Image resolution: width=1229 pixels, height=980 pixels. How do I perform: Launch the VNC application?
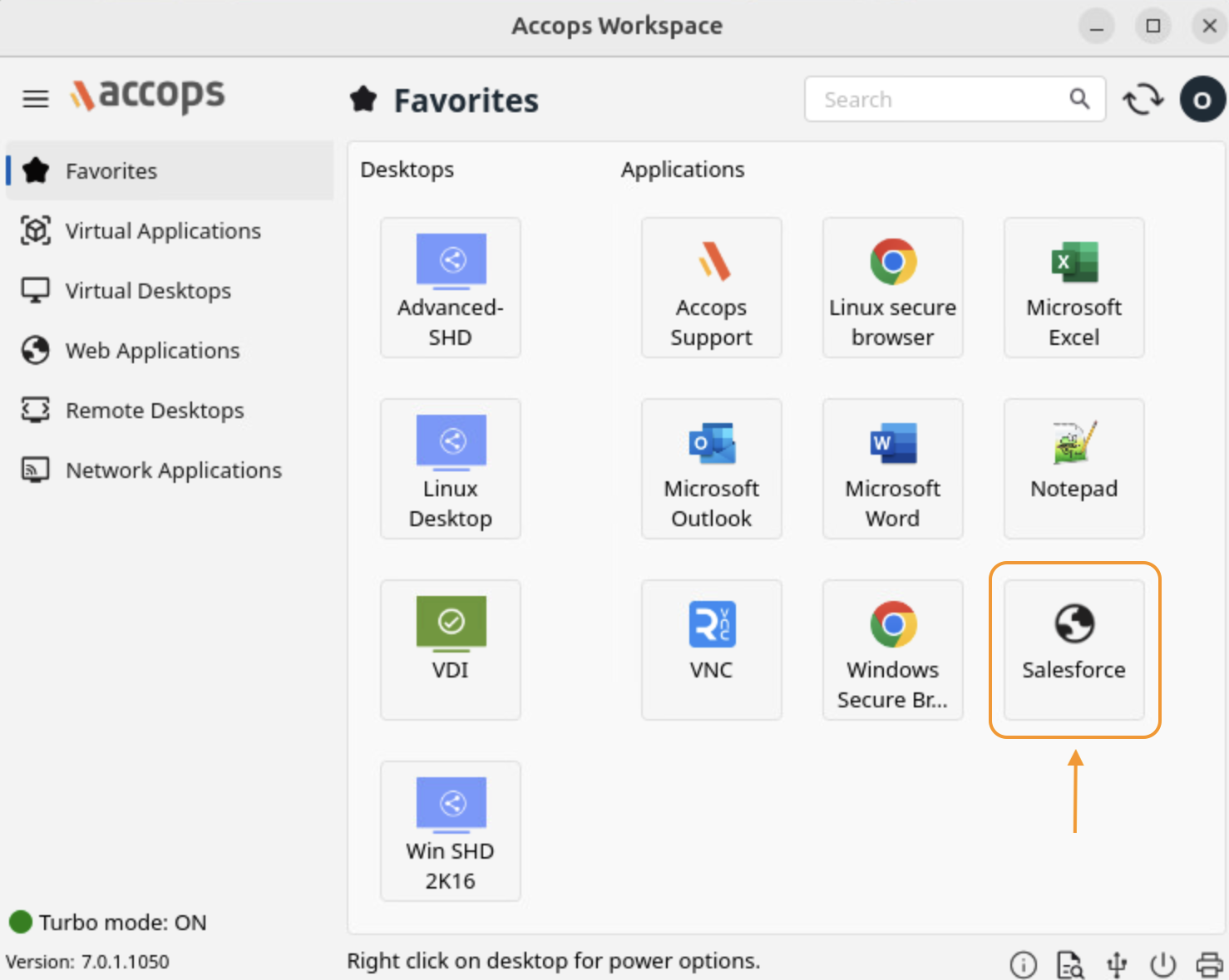711,649
